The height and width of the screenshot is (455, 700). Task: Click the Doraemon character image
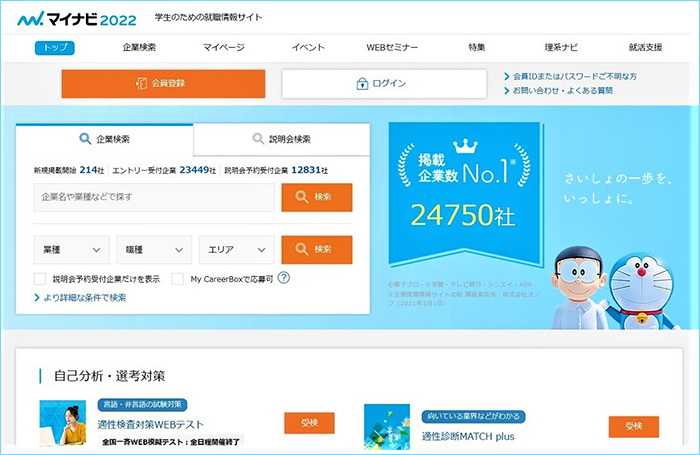pyautogui.click(x=642, y=291)
